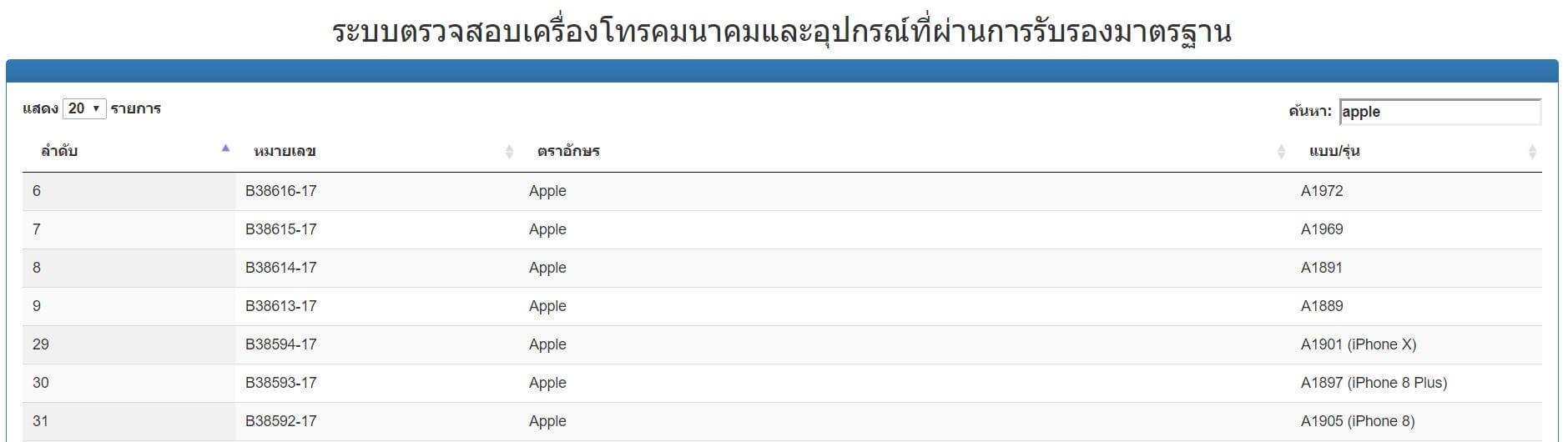This screenshot has height=442, width=1568.
Task: Select row with number B38616-17
Action: point(782,191)
